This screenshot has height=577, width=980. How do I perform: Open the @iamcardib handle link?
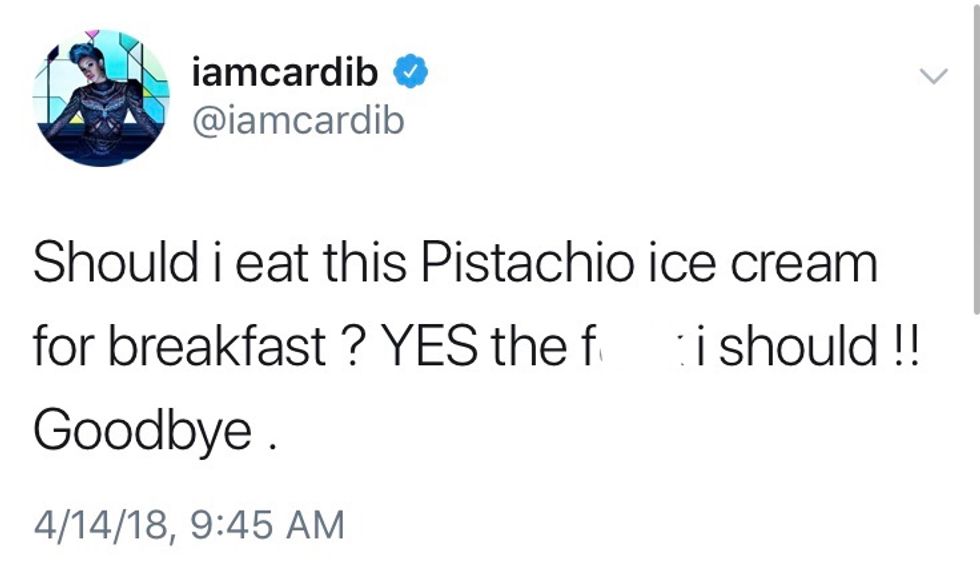[296, 119]
